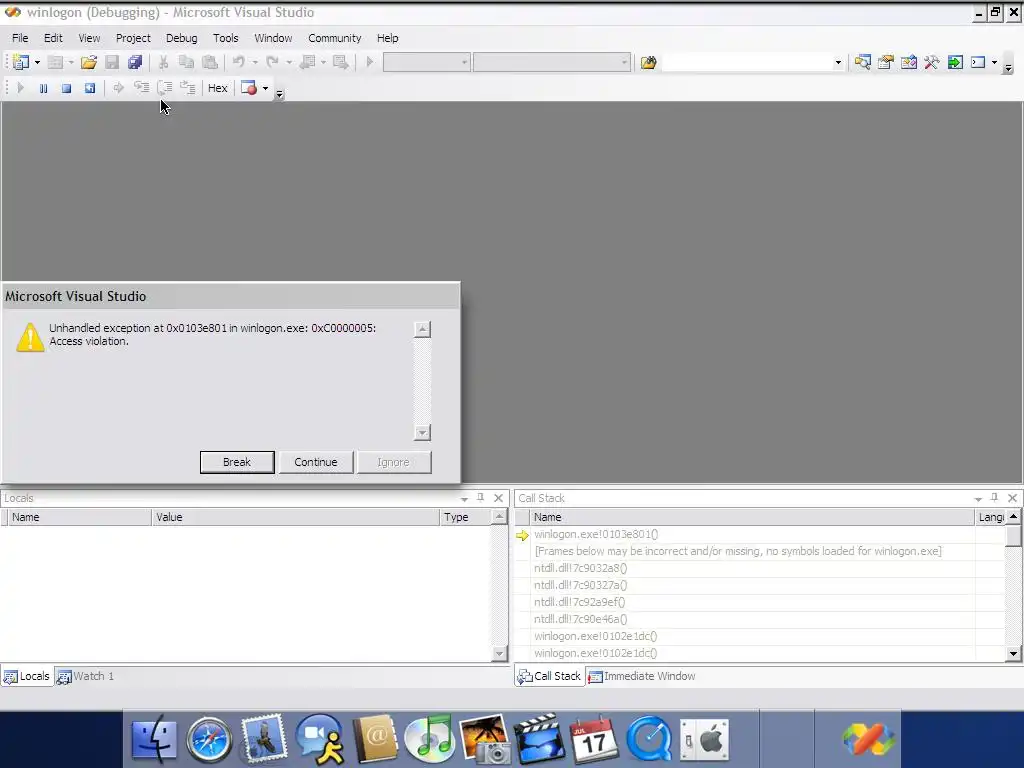The image size is (1024, 768).
Task: Click the Break button in exception dialog
Action: click(237, 462)
